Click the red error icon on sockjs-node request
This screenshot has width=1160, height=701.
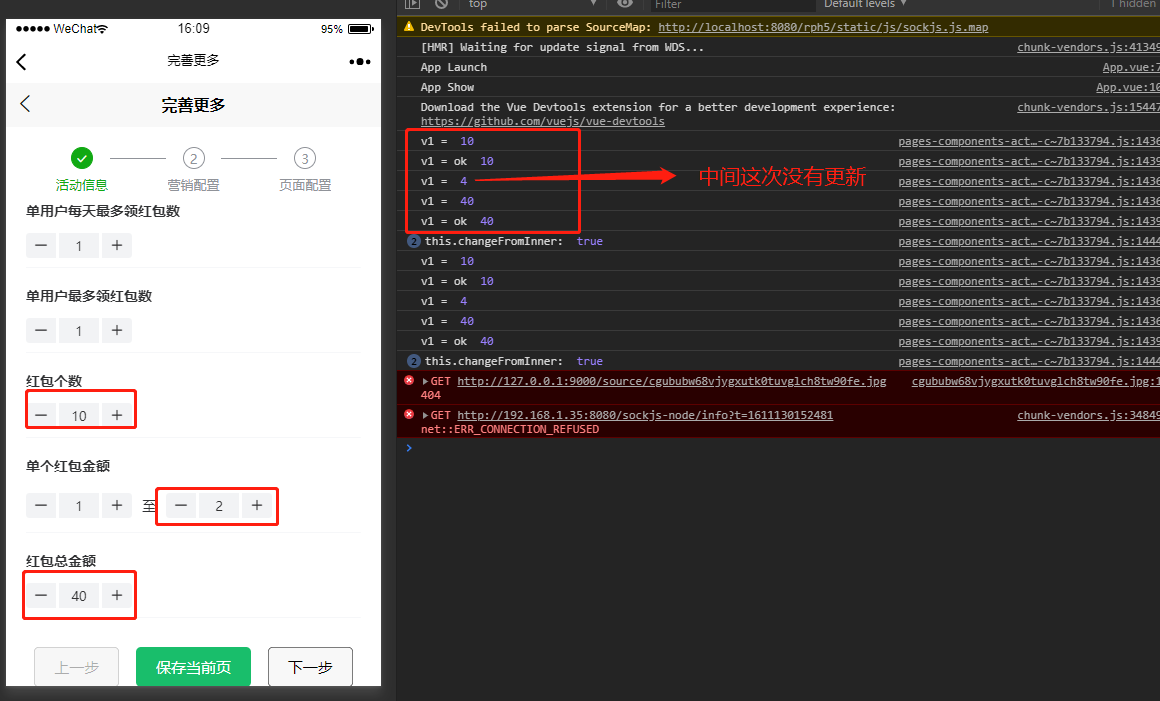(409, 415)
